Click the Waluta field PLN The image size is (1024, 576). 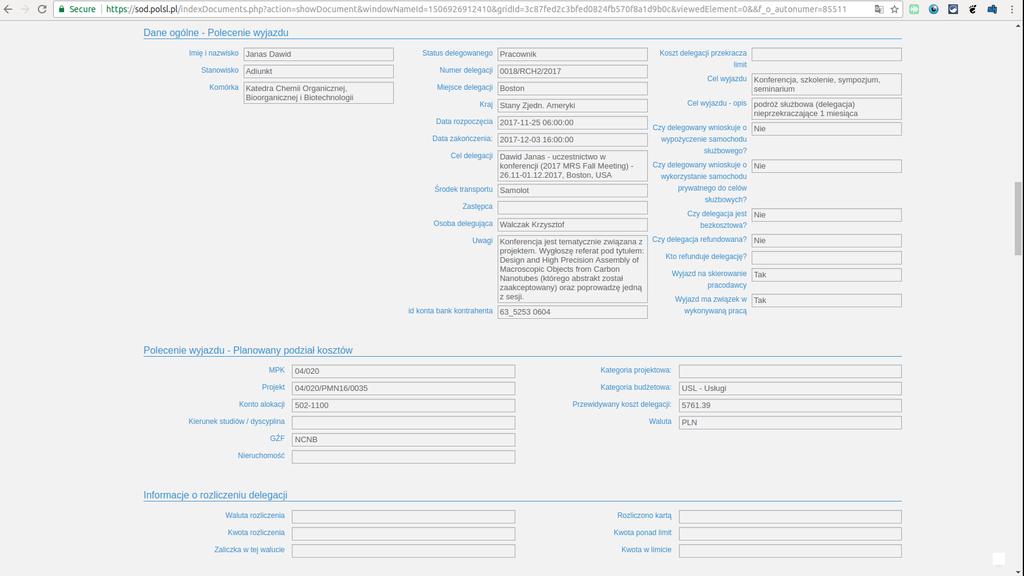click(790, 423)
